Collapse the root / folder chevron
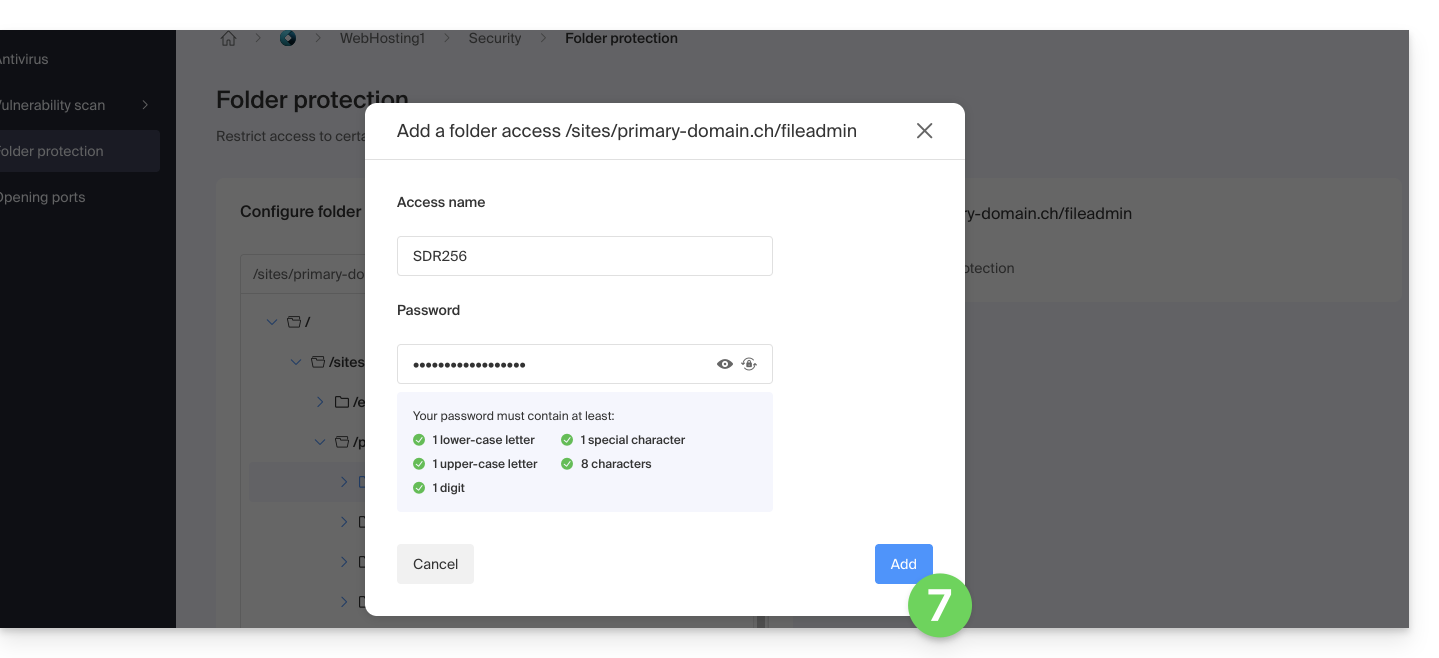 (x=272, y=322)
